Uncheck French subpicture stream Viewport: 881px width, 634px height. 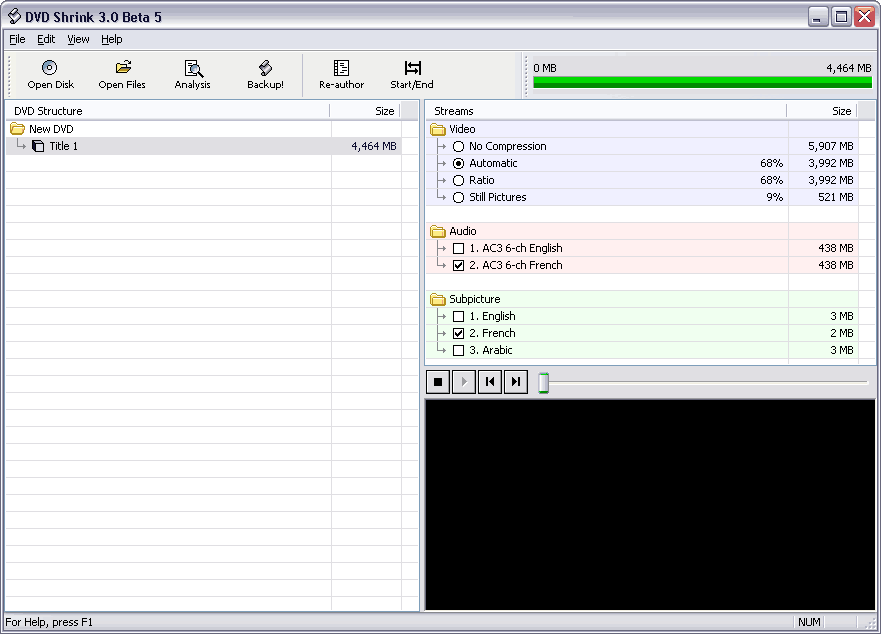pos(458,333)
